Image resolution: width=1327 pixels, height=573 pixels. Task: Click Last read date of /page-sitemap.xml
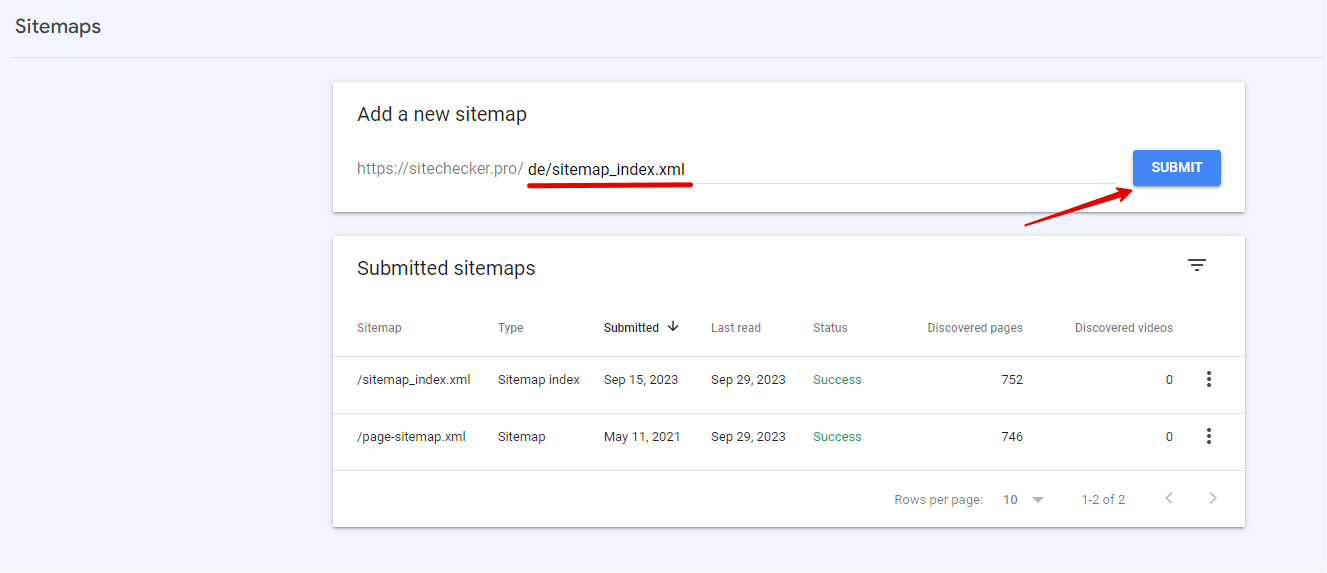tap(748, 437)
